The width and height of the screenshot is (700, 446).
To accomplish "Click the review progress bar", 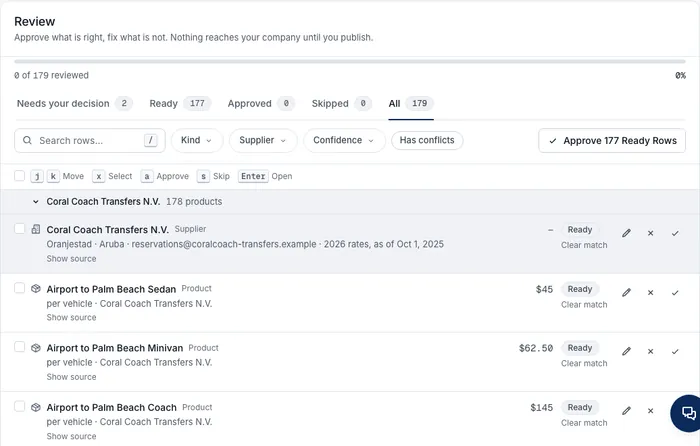I will pos(350,62).
